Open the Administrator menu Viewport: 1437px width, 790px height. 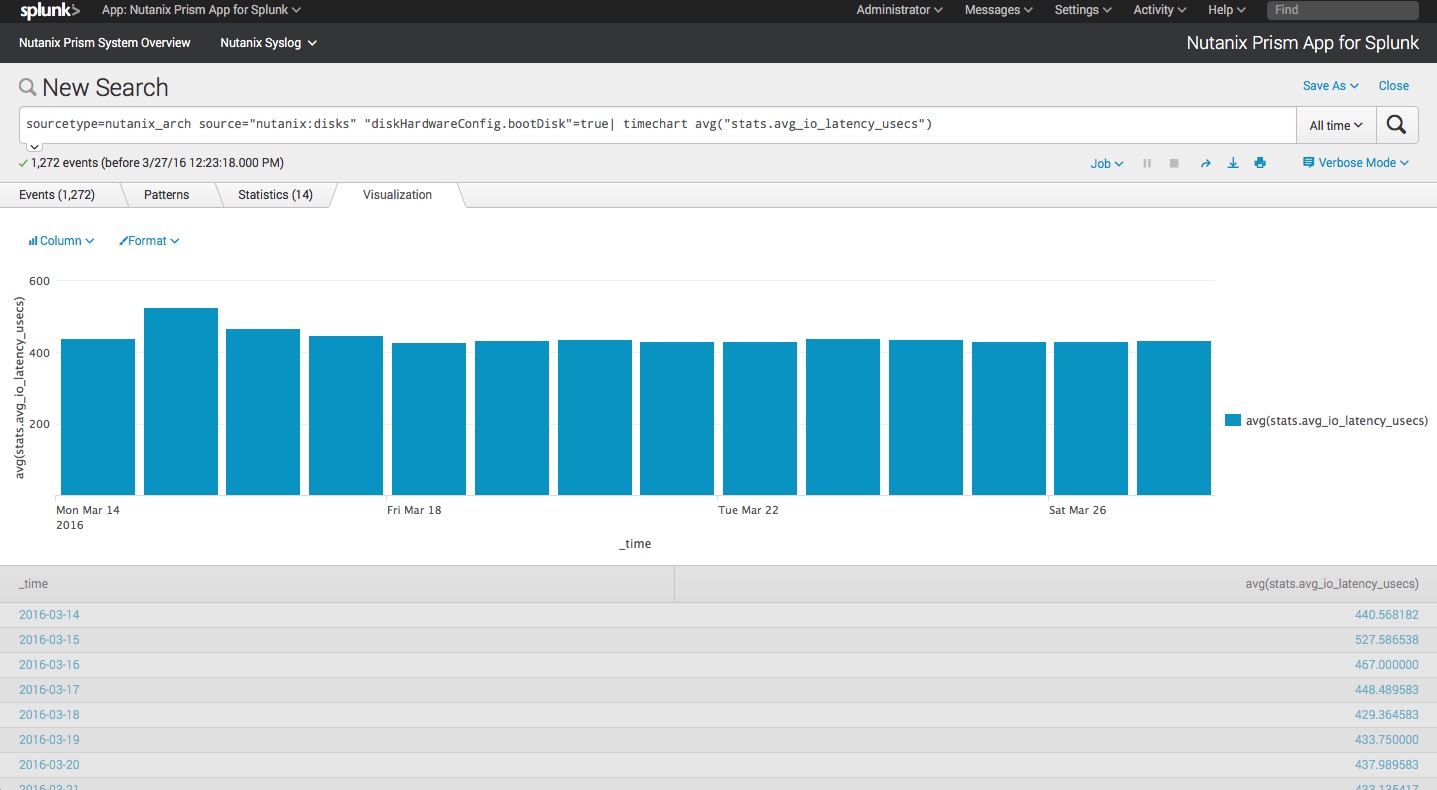tap(899, 10)
